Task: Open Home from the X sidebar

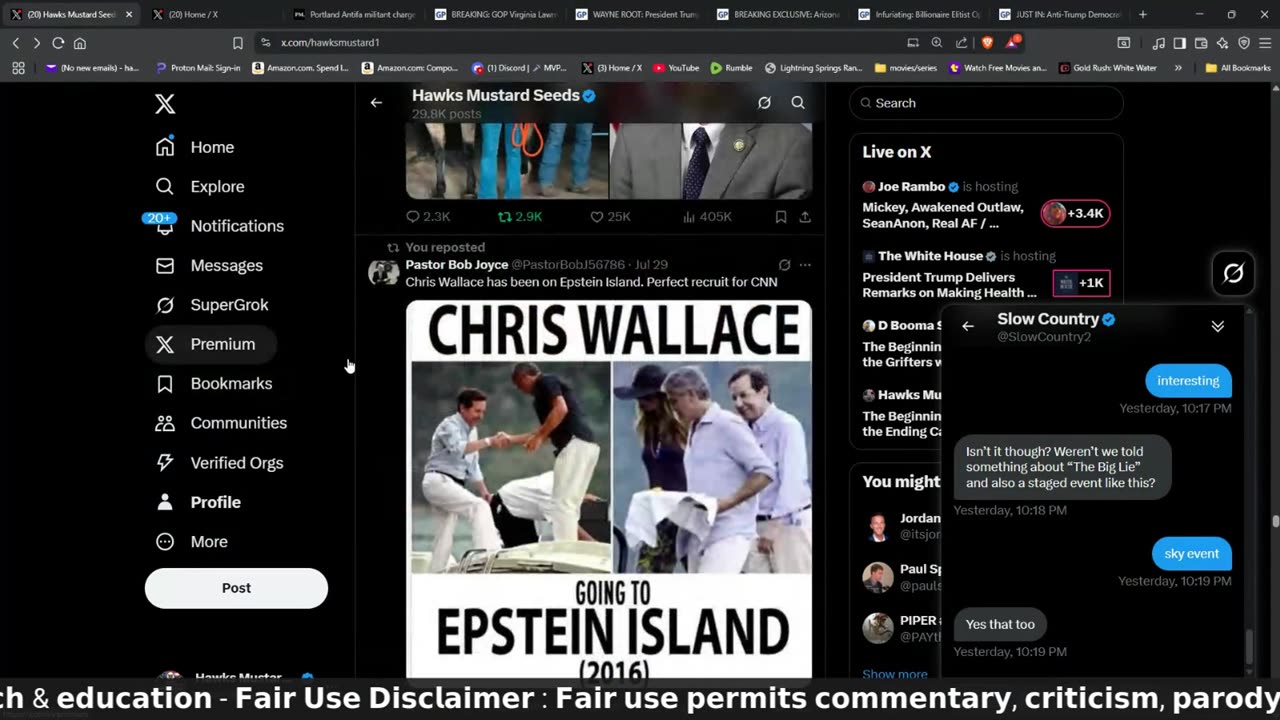Action: tap(195, 147)
